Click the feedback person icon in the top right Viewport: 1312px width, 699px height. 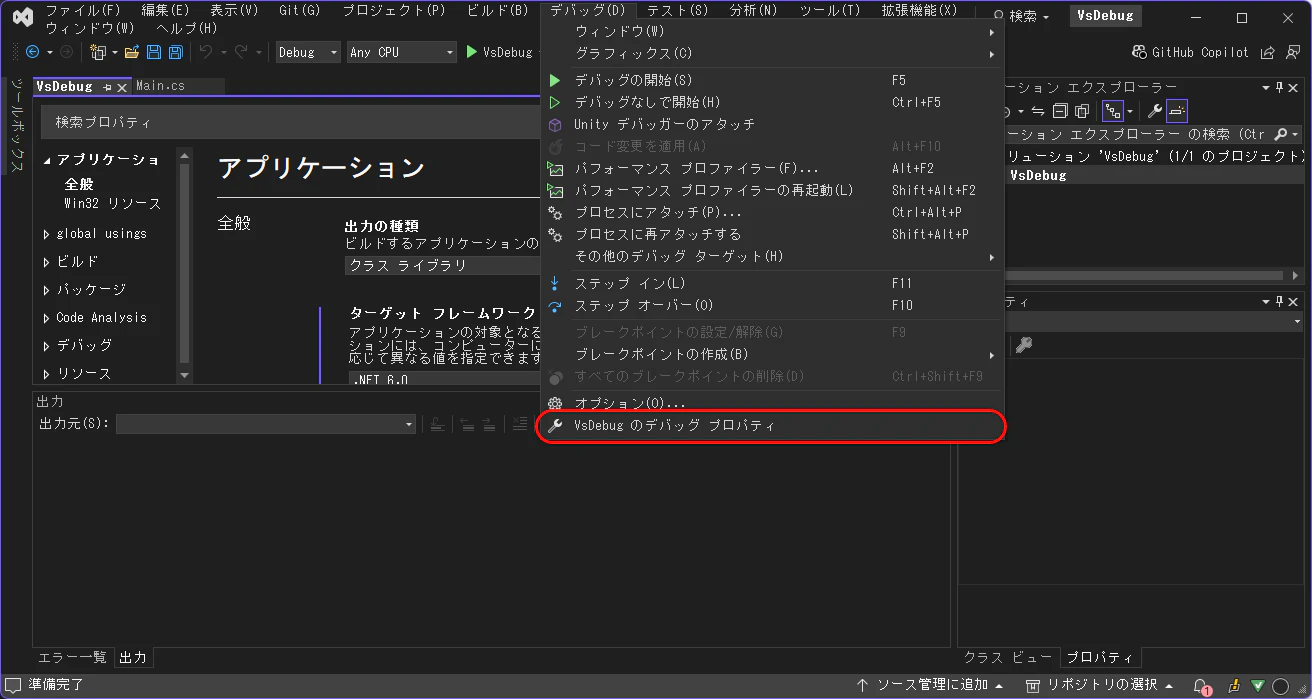[x=1292, y=52]
